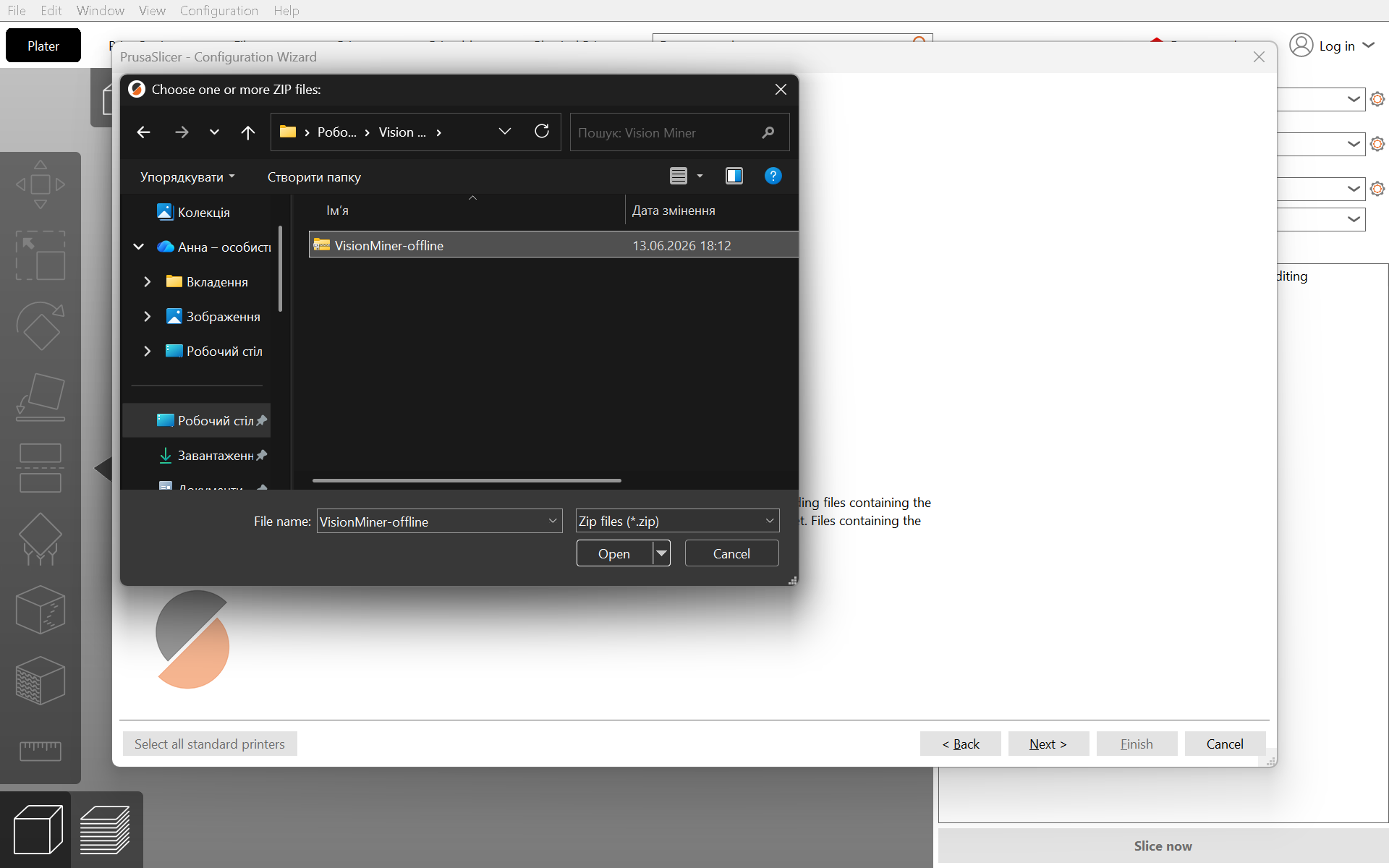The width and height of the screenshot is (1389, 868).
Task: Switch to 3D editor view cube icon
Action: [x=38, y=830]
